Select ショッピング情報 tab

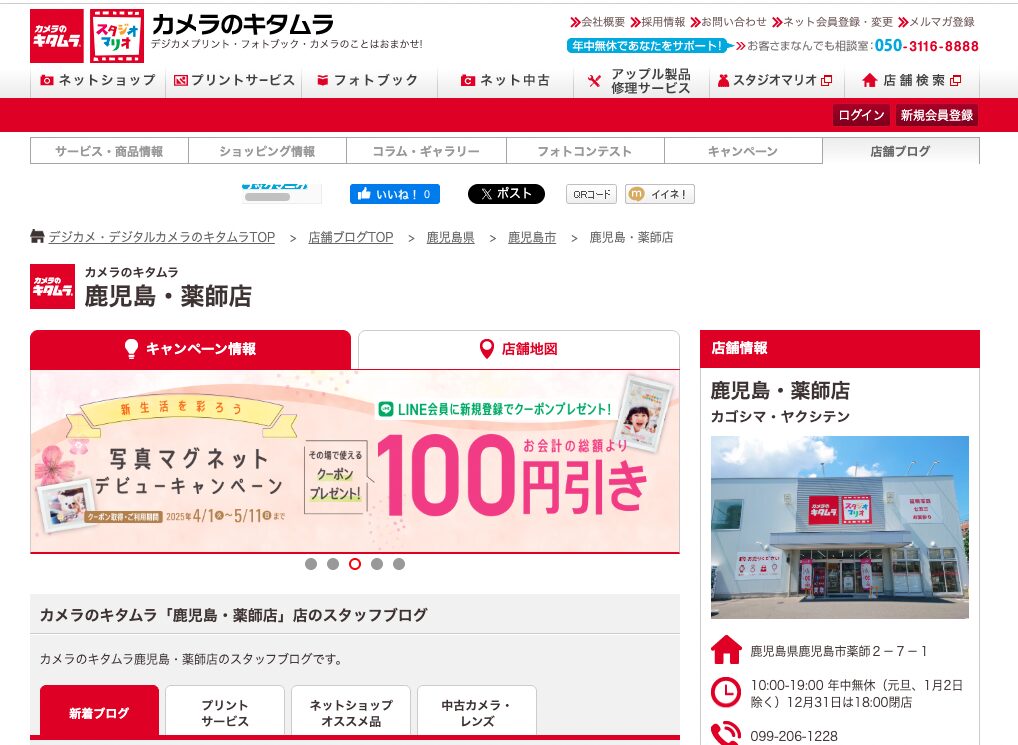pyautogui.click(x=267, y=151)
